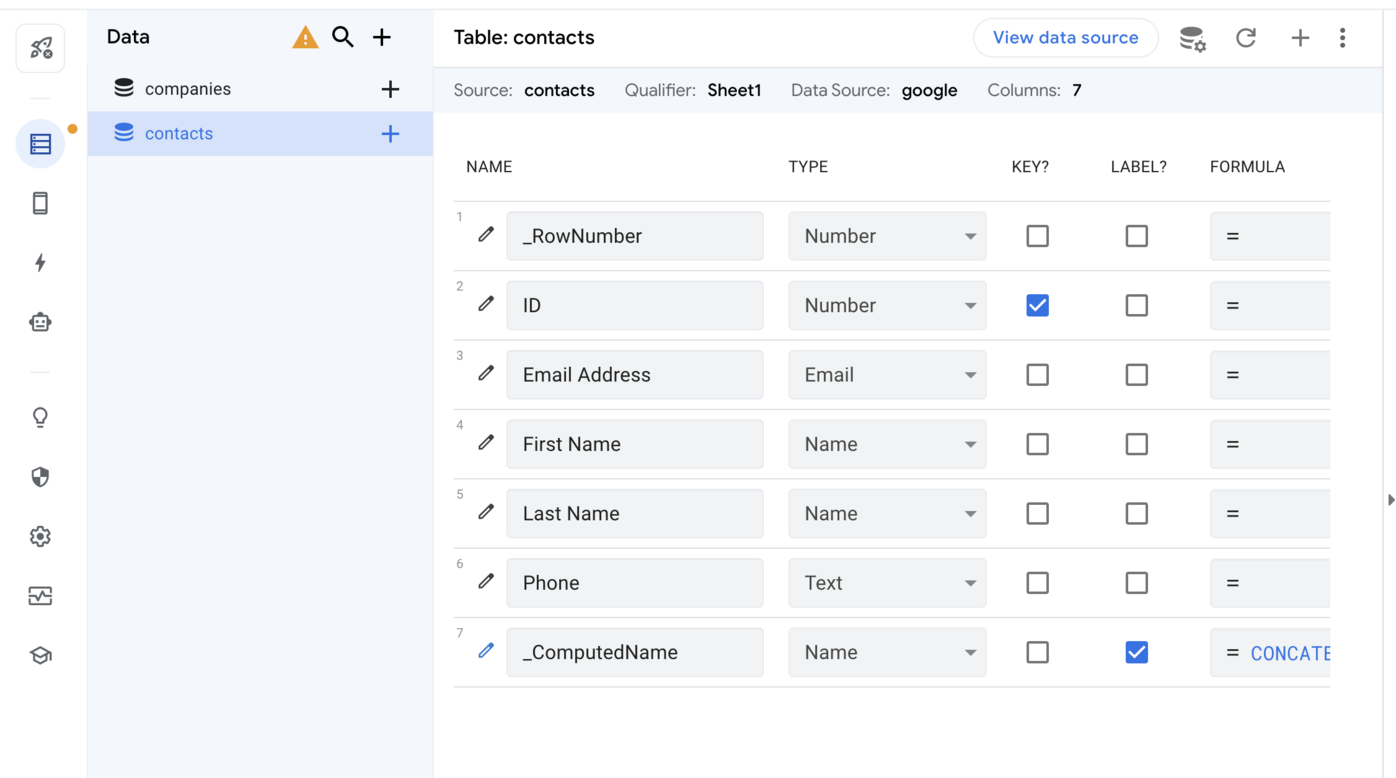Select the contacts table in Data list
The height and width of the screenshot is (778, 1396).
point(179,134)
